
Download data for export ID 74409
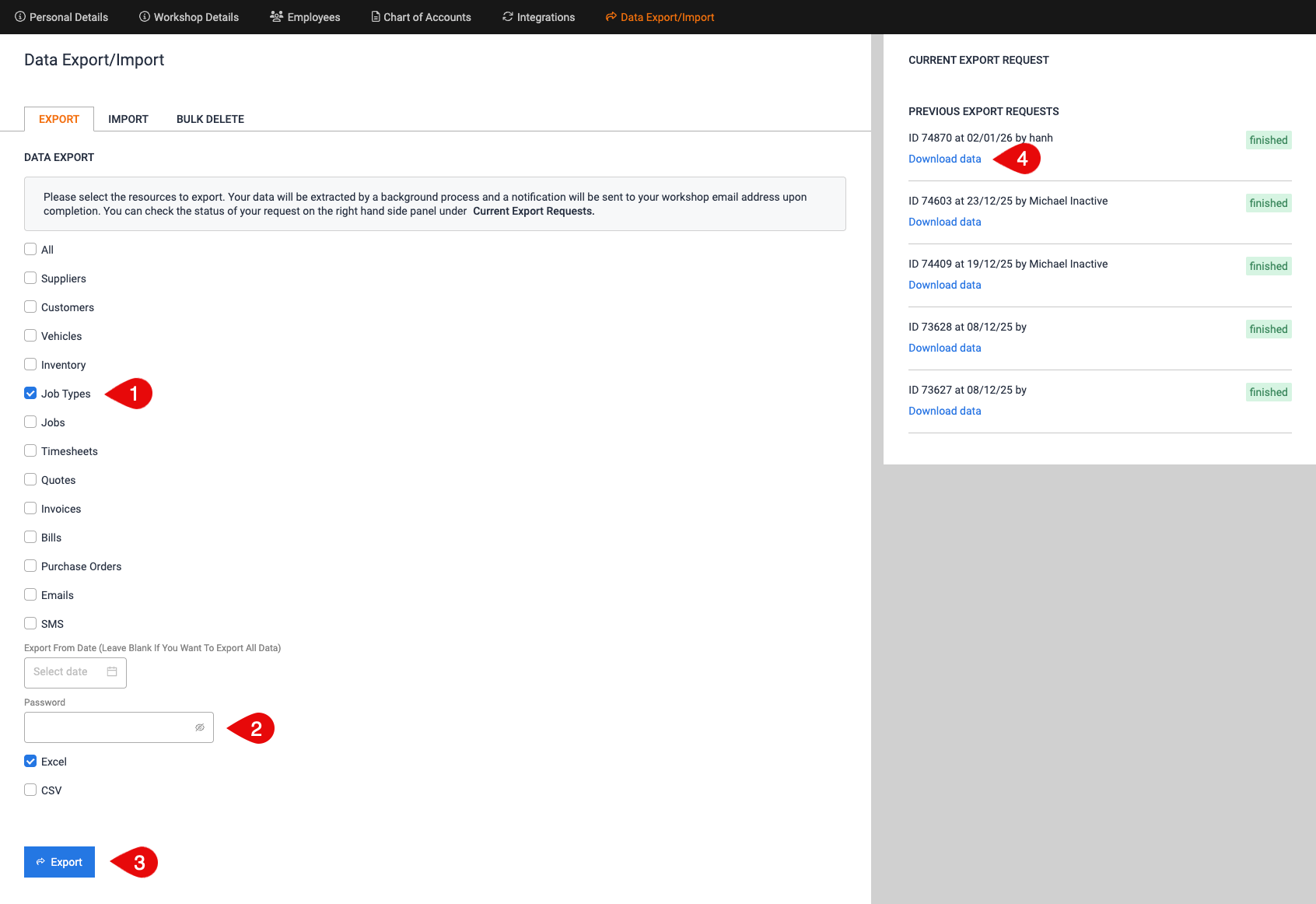944,285
